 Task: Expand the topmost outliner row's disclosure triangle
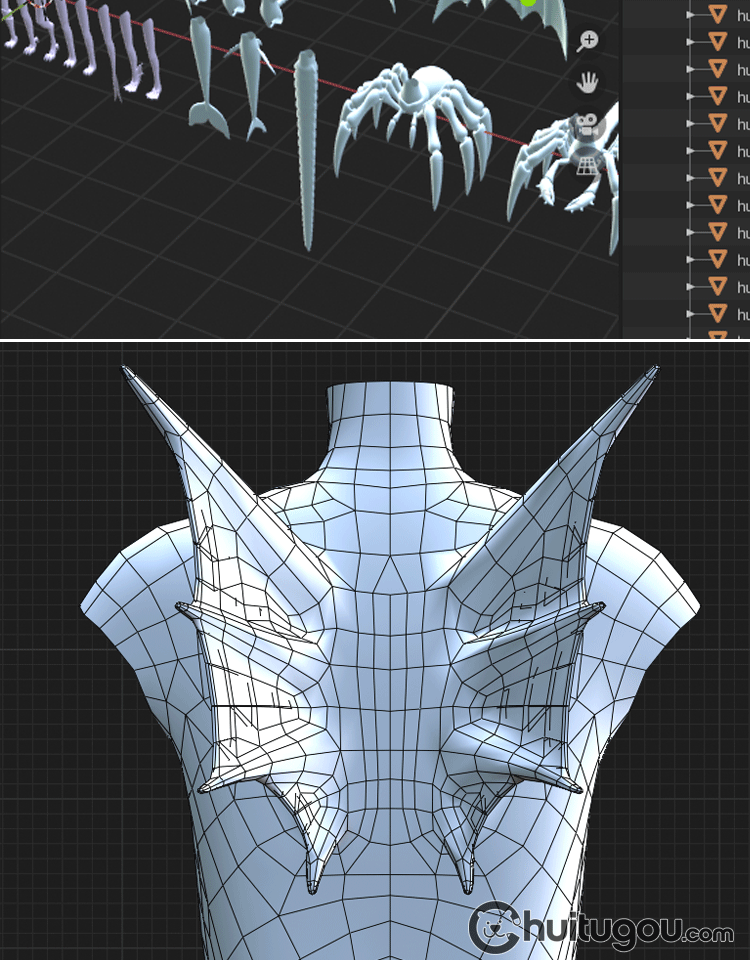[690, 15]
